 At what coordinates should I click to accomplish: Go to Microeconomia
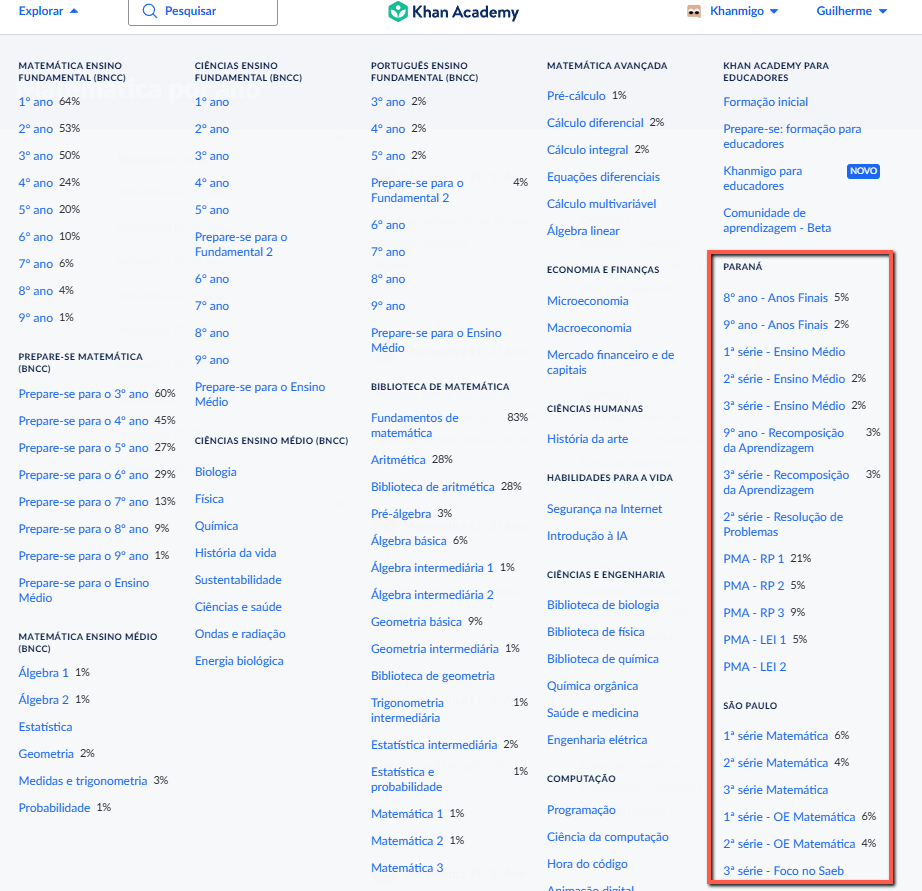(587, 301)
